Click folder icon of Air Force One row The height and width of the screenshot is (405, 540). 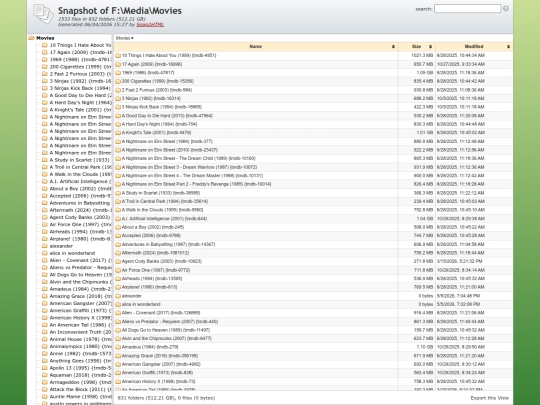pyautogui.click(x=118, y=270)
